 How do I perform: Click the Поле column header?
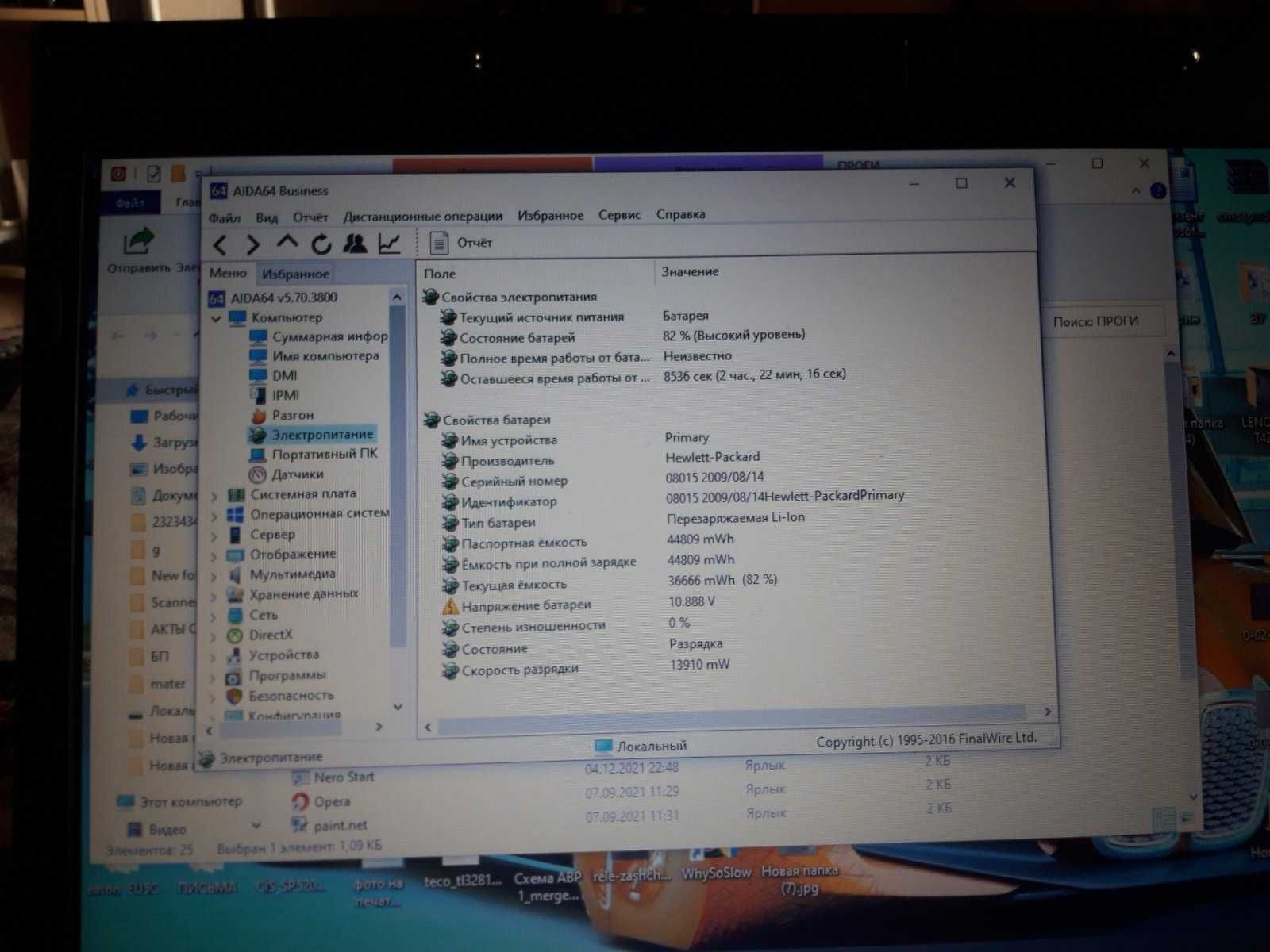(x=440, y=274)
